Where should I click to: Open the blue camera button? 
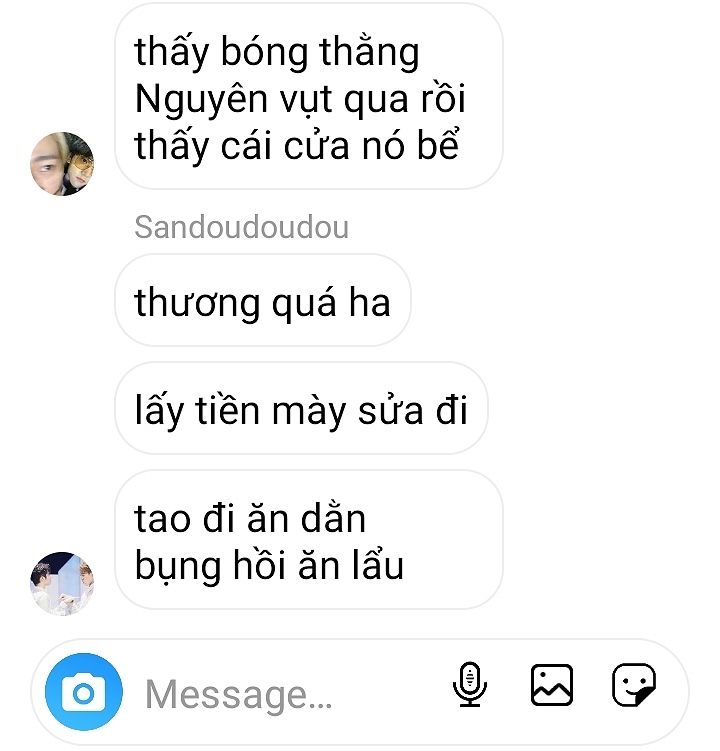coord(84,692)
